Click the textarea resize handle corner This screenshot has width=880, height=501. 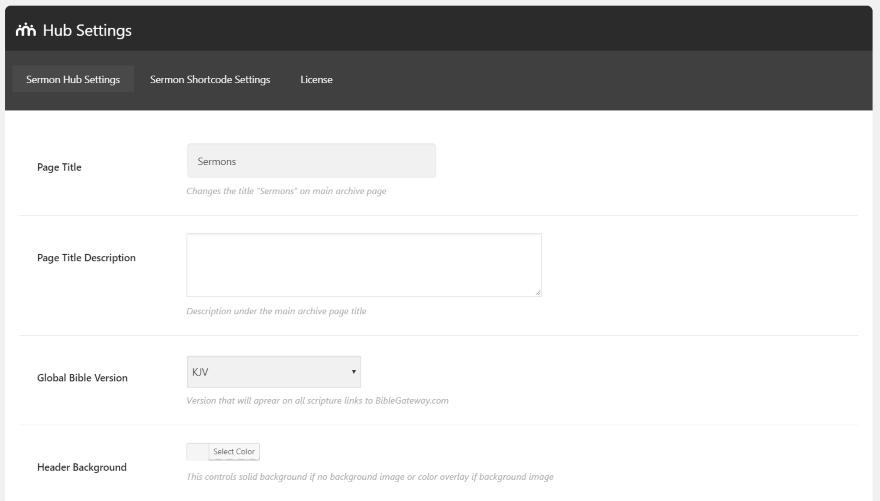538,293
